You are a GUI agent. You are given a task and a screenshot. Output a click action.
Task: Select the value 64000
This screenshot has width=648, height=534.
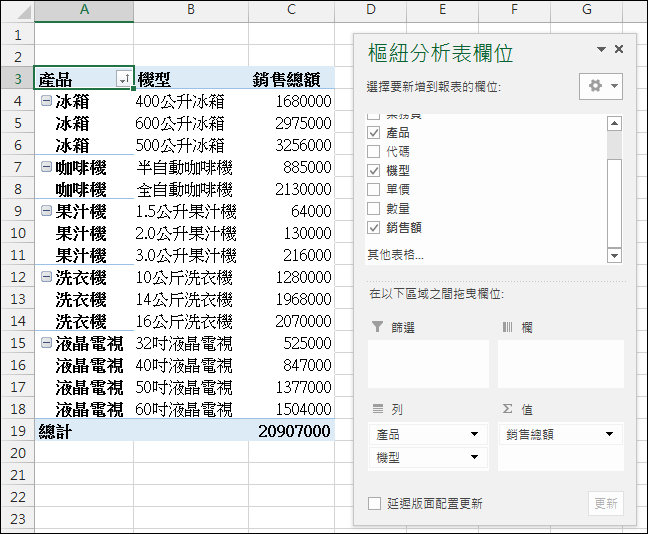[291, 211]
